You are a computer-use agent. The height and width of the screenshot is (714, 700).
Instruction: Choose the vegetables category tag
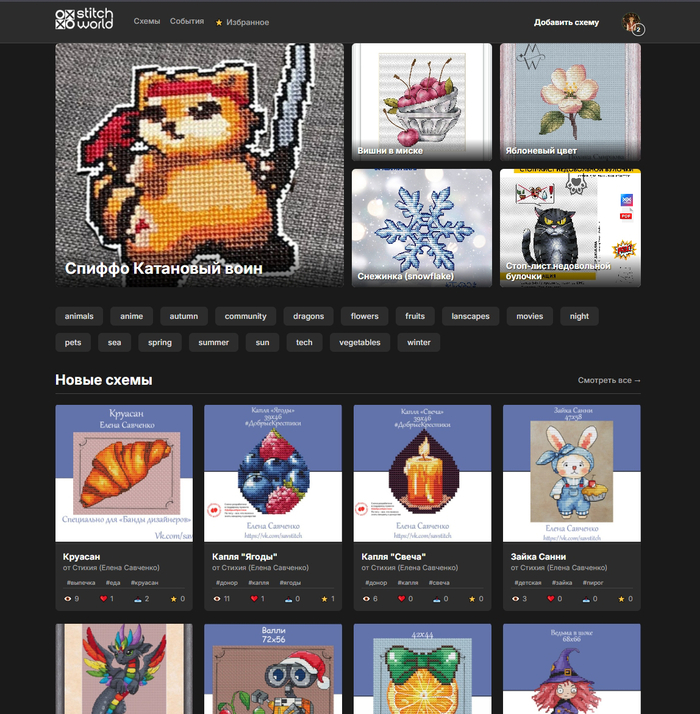click(360, 342)
